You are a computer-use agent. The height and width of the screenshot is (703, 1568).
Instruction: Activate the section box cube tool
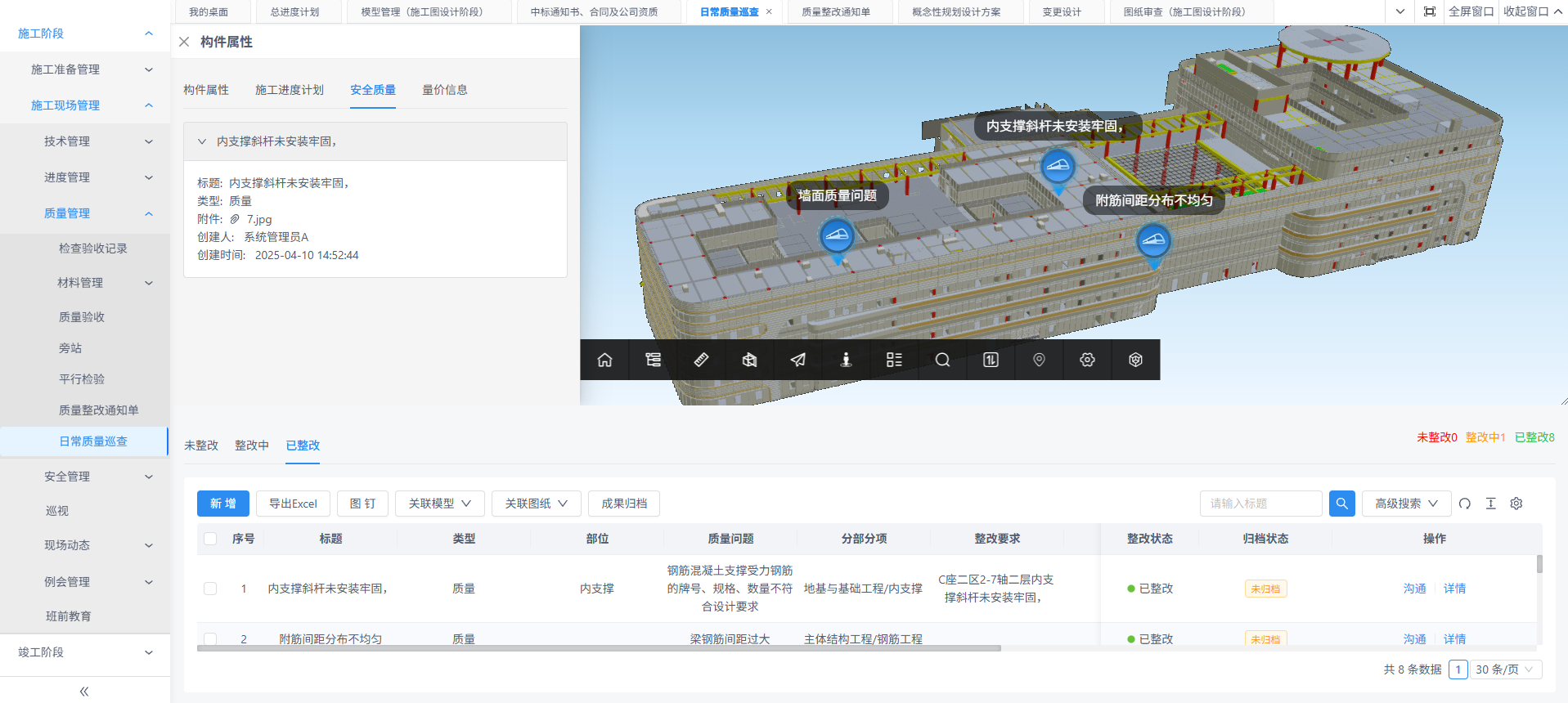(749, 360)
